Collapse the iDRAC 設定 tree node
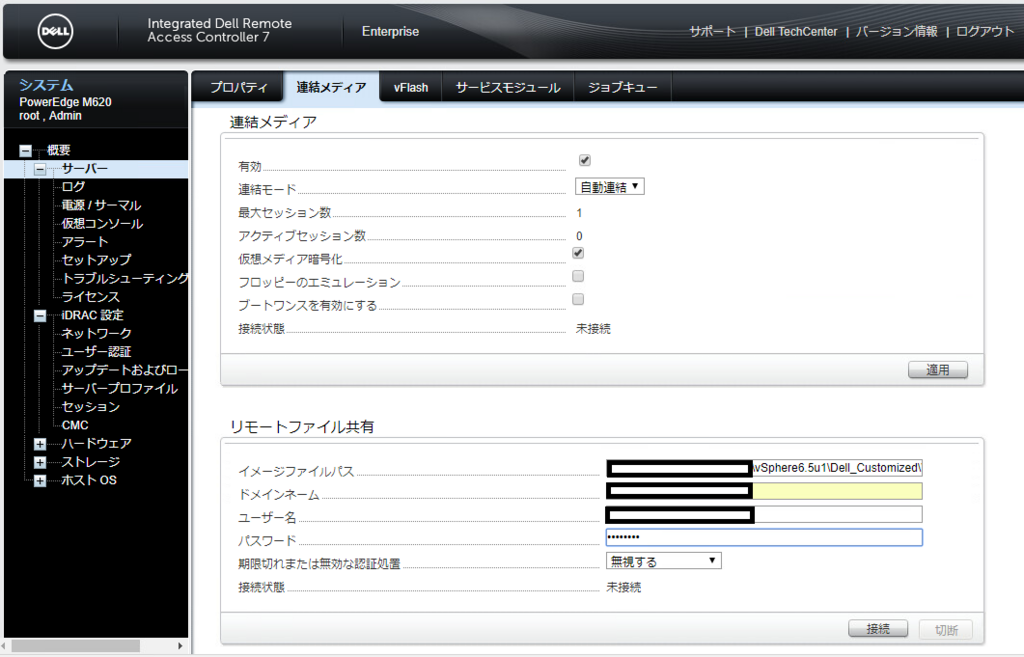This screenshot has width=1024, height=657. [40, 315]
